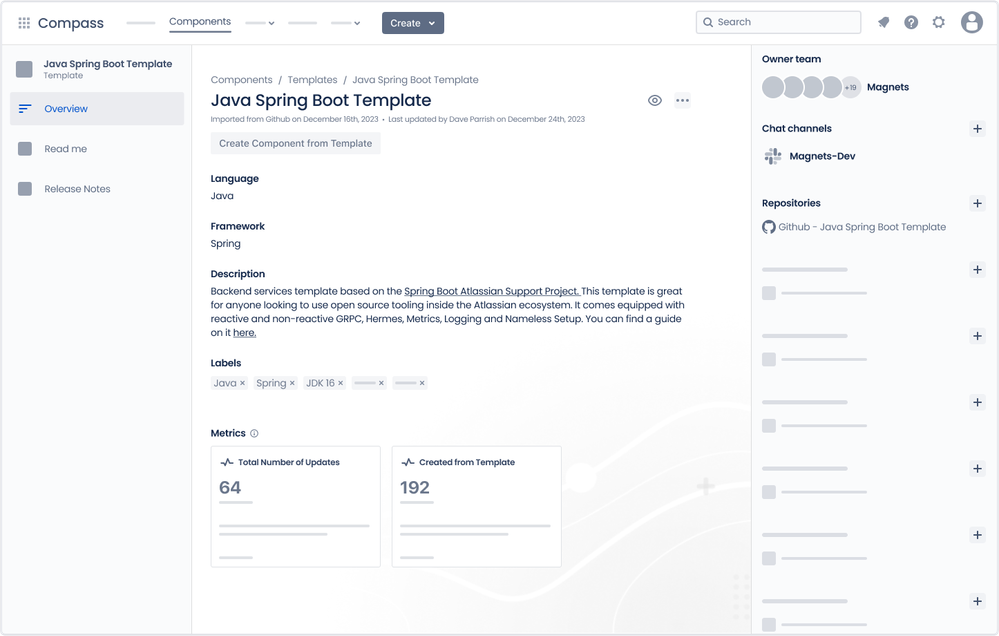Open the more actions ellipsis menu

point(682,101)
